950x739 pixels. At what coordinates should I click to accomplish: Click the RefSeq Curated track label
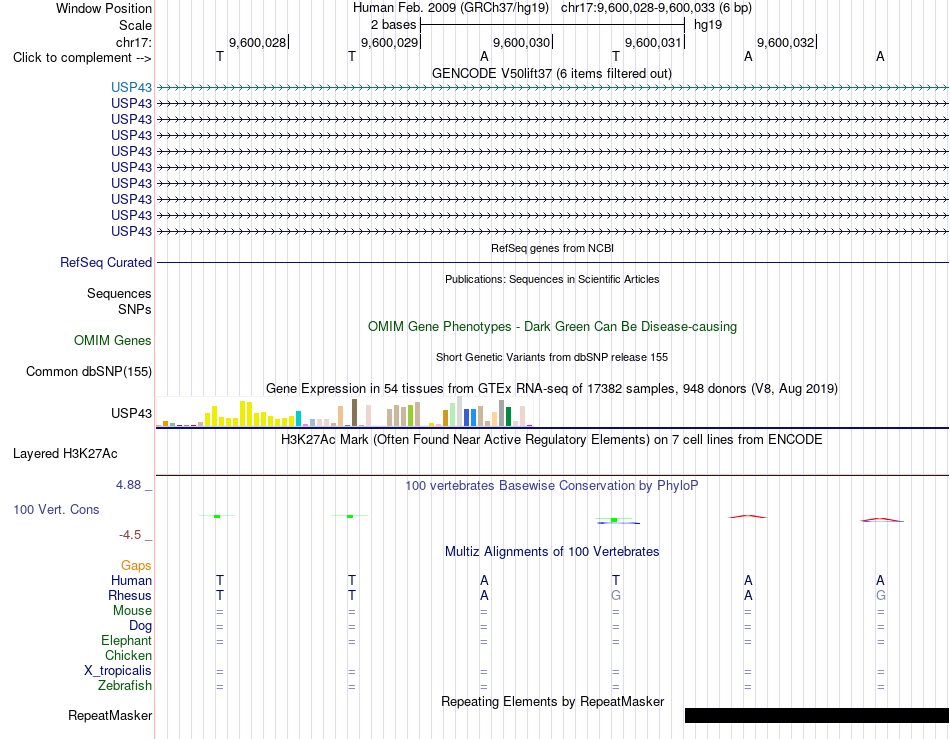pyautogui.click(x=105, y=262)
